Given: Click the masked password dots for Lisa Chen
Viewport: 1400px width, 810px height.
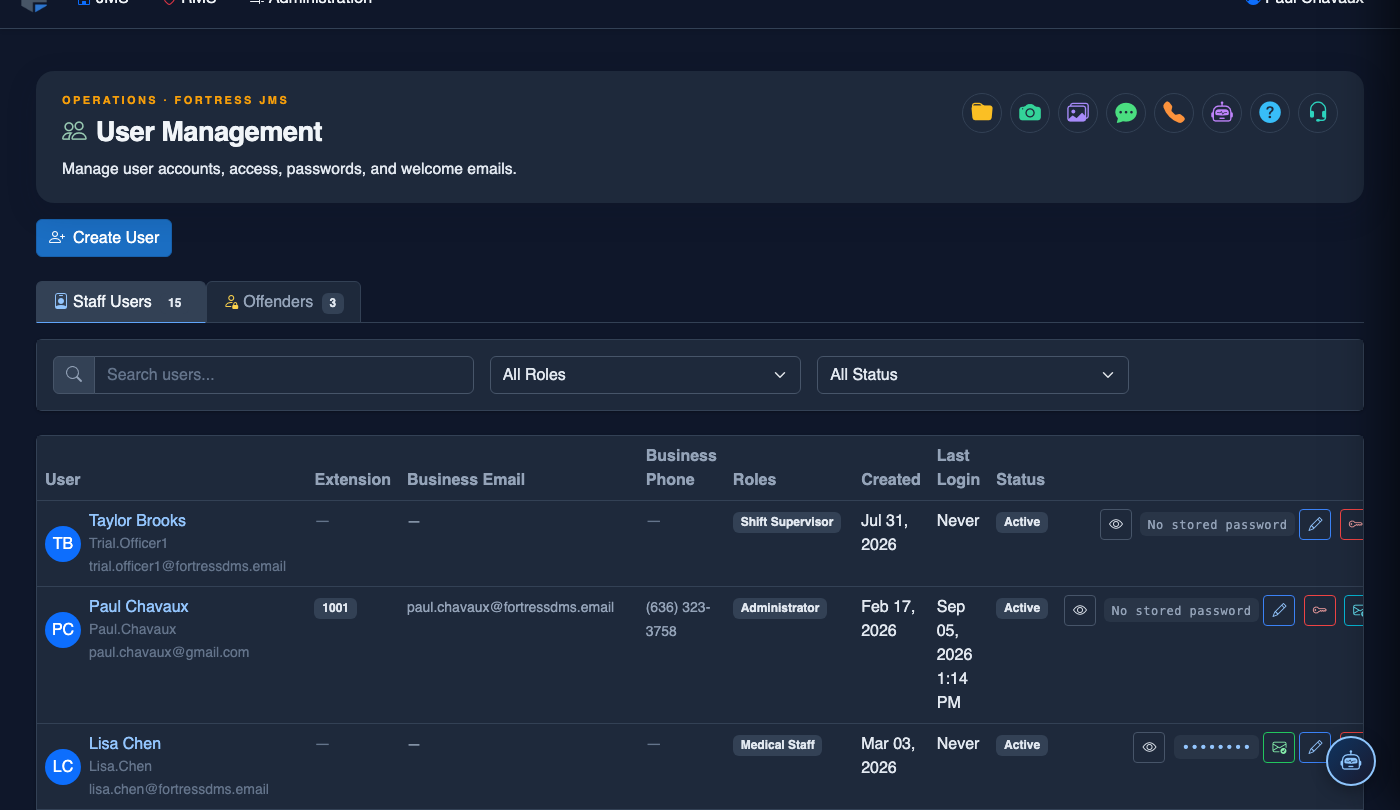Looking at the screenshot, I should pyautogui.click(x=1216, y=747).
